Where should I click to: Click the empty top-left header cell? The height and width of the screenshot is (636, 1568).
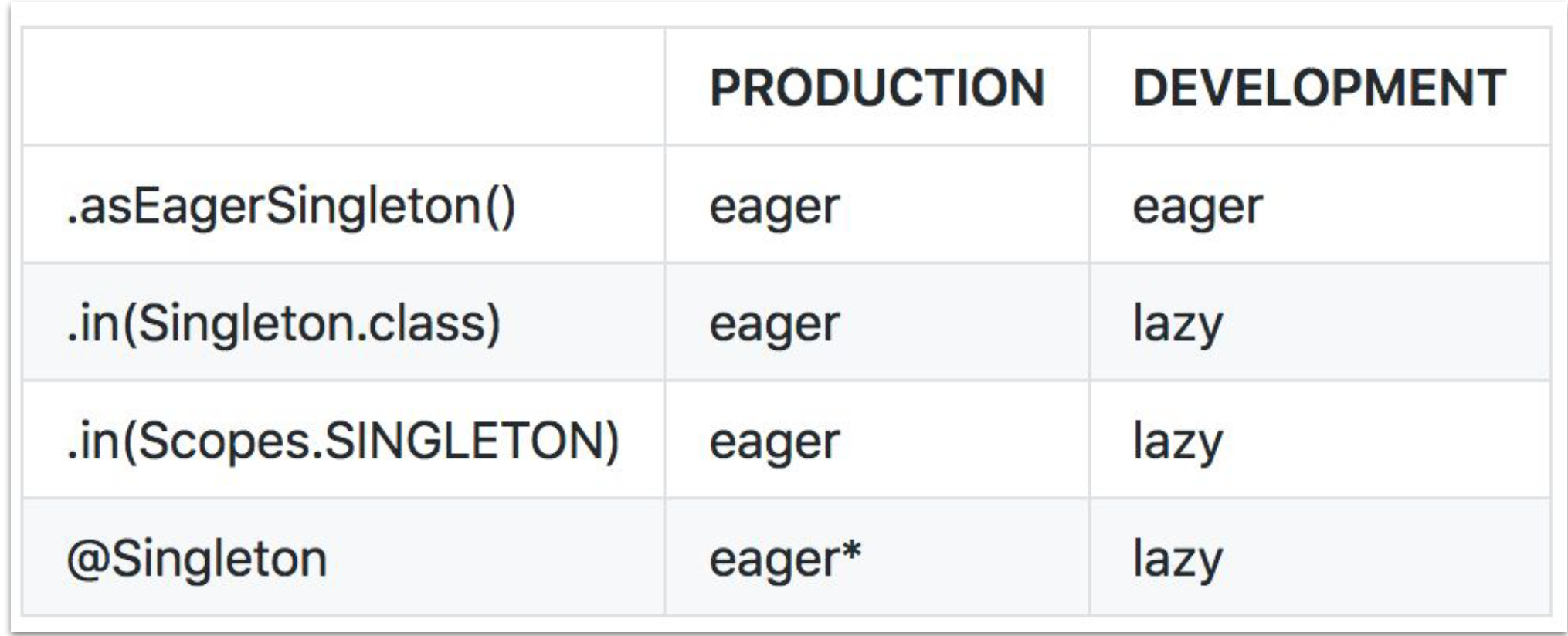[343, 87]
